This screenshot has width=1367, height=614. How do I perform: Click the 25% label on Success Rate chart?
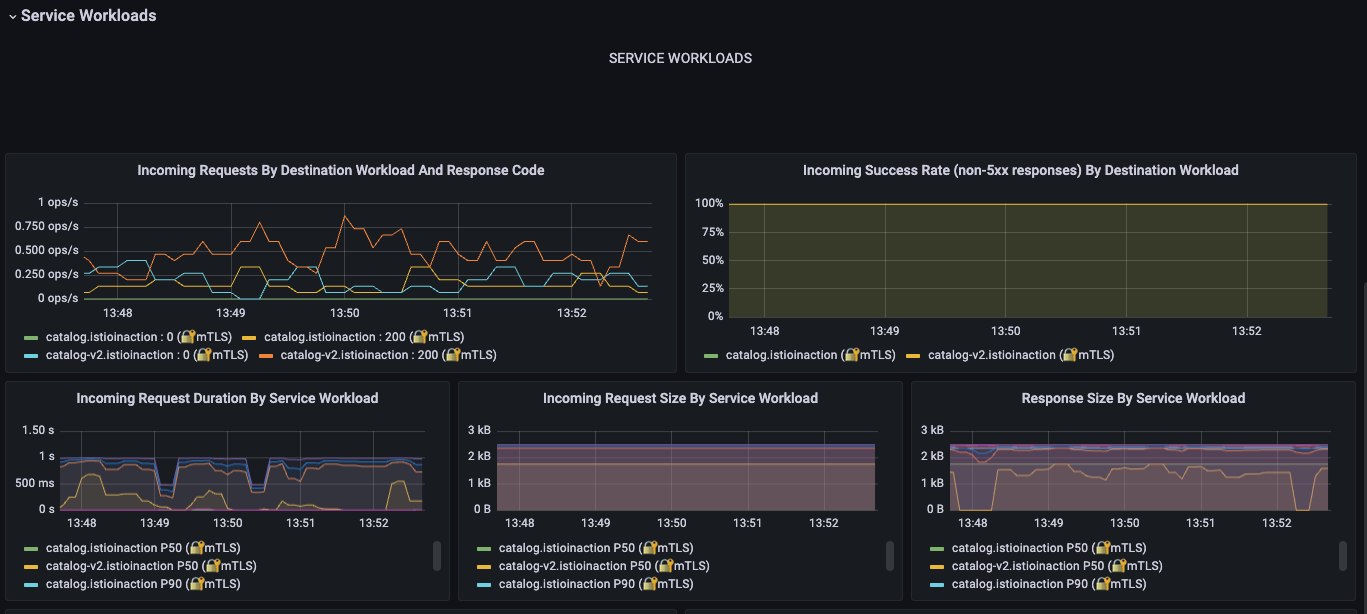[x=712, y=288]
